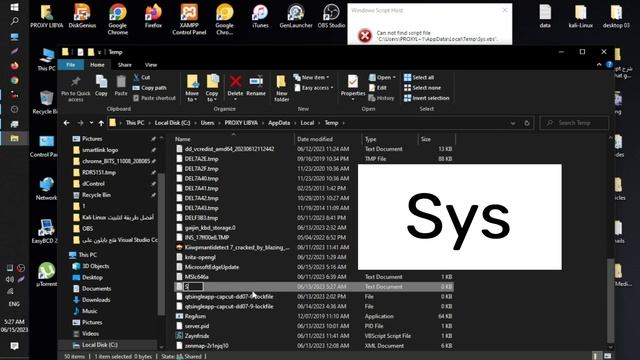The height and width of the screenshot is (360, 640).
Task: Switch to the View ribbon tab
Action: click(x=151, y=65)
